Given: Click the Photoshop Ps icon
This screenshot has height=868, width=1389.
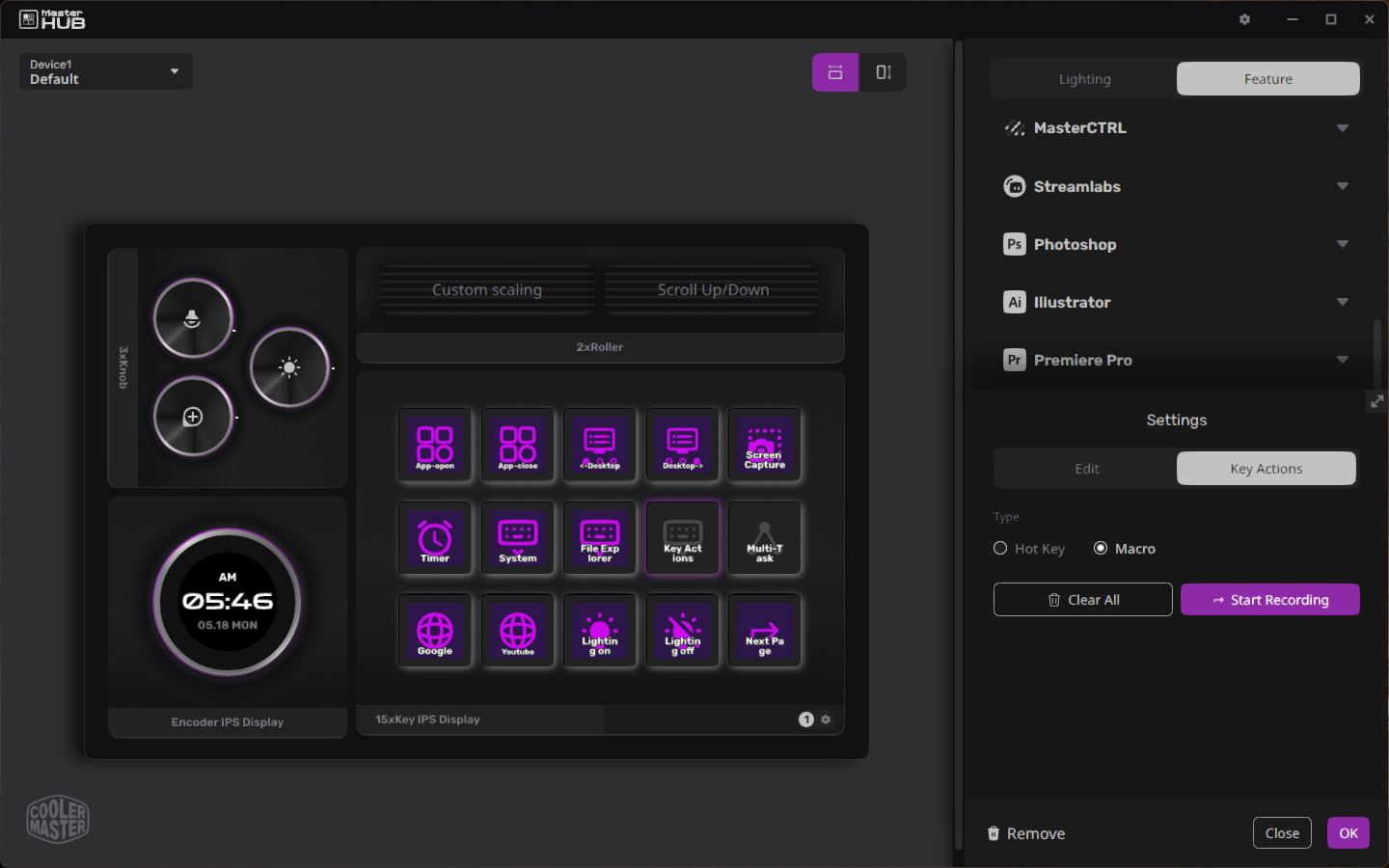Looking at the screenshot, I should (x=1015, y=244).
